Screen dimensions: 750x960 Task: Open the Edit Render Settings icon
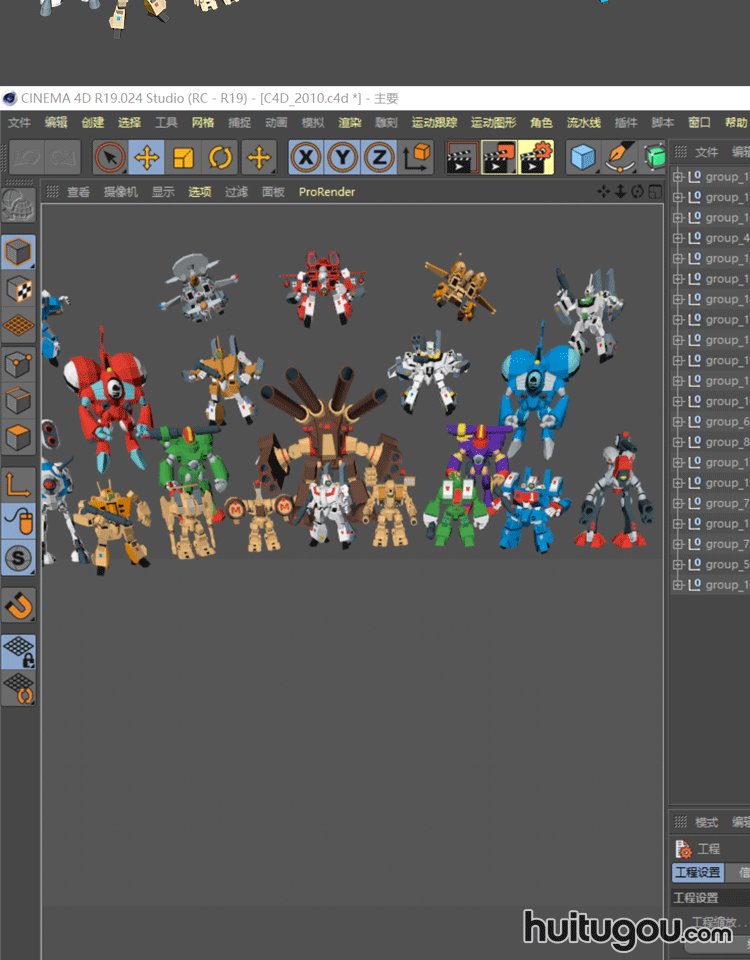(x=536, y=157)
